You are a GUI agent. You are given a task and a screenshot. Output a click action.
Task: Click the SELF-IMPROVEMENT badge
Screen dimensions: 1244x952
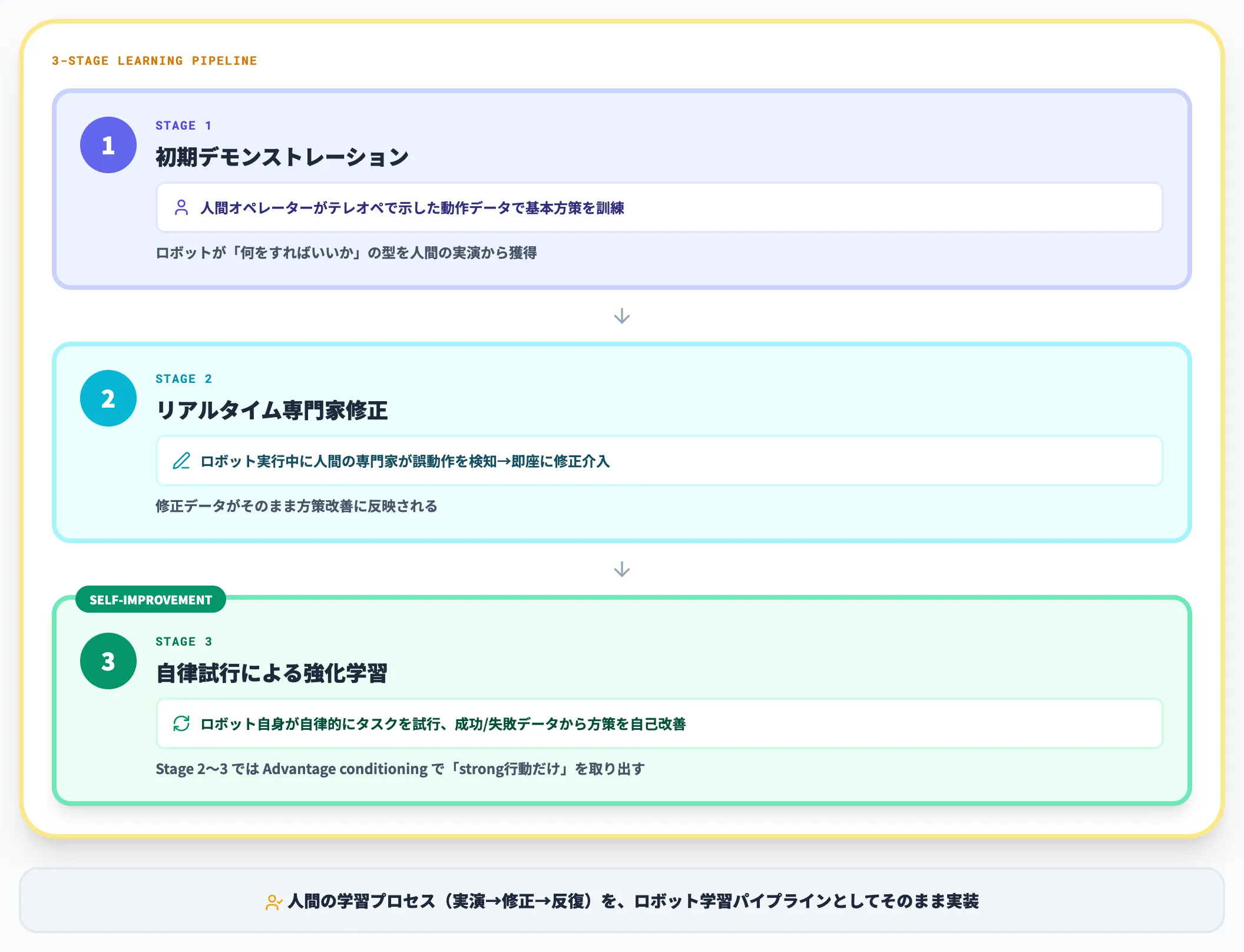(151, 600)
